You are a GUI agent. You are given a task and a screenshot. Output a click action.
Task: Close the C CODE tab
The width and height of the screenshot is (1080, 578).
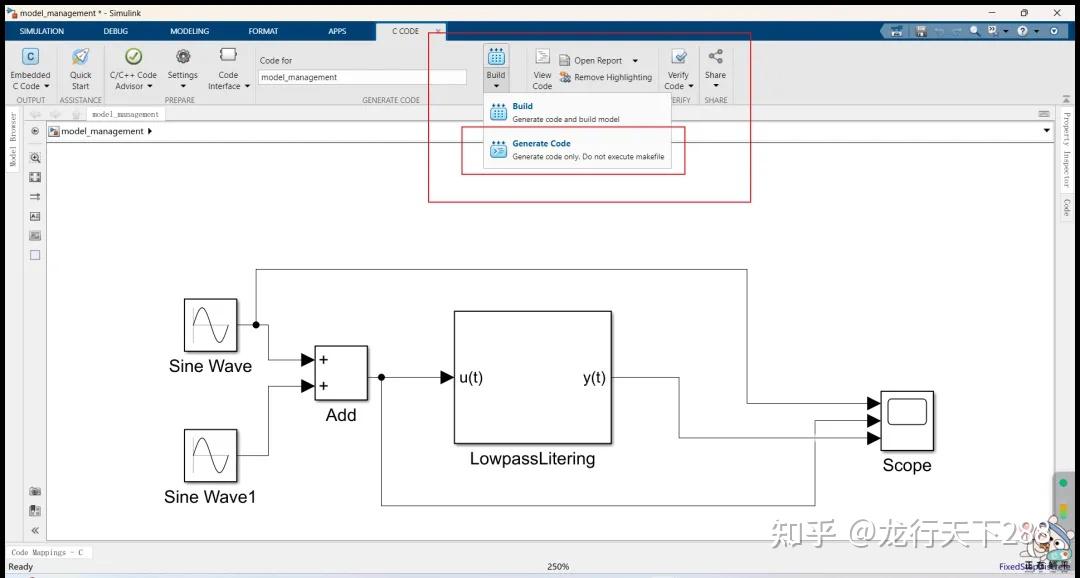point(438,31)
